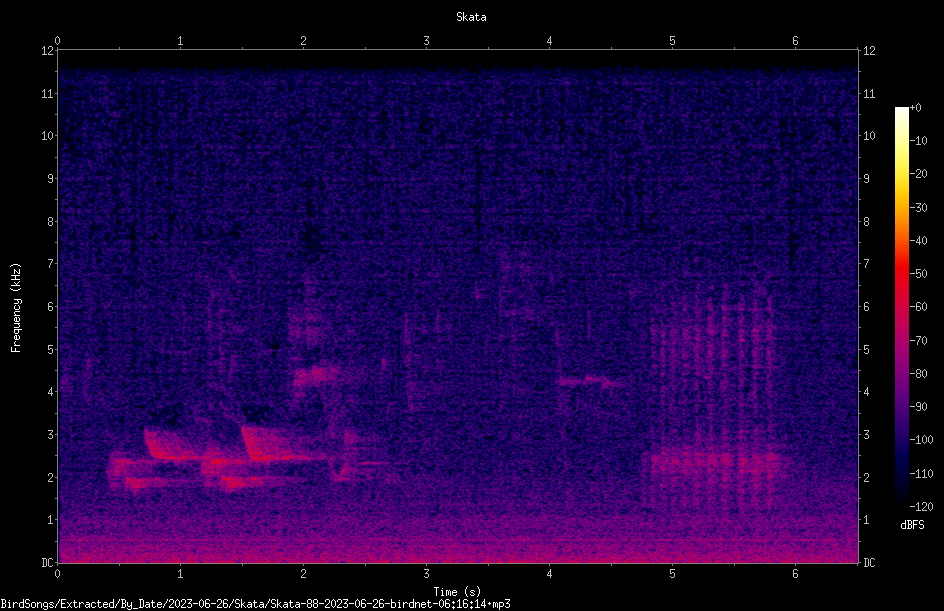Click the "dBFS" color scale label
Screen dimensions: 944x611
[912, 525]
